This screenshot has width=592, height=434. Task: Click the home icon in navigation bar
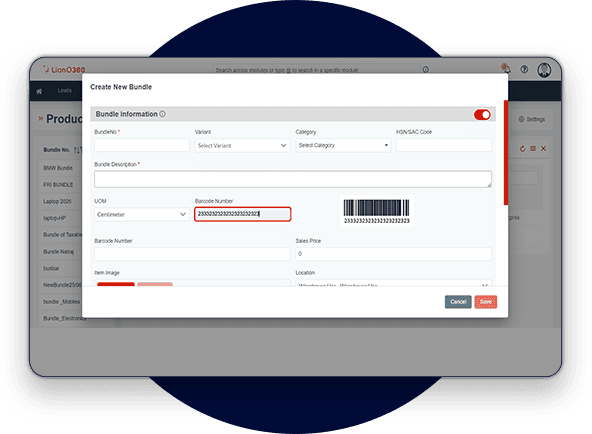[39, 91]
